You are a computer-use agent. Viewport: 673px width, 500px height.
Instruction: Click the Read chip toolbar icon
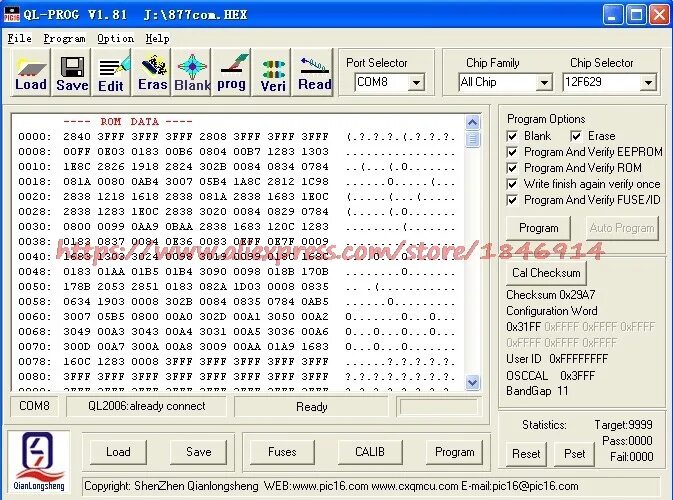[x=314, y=72]
